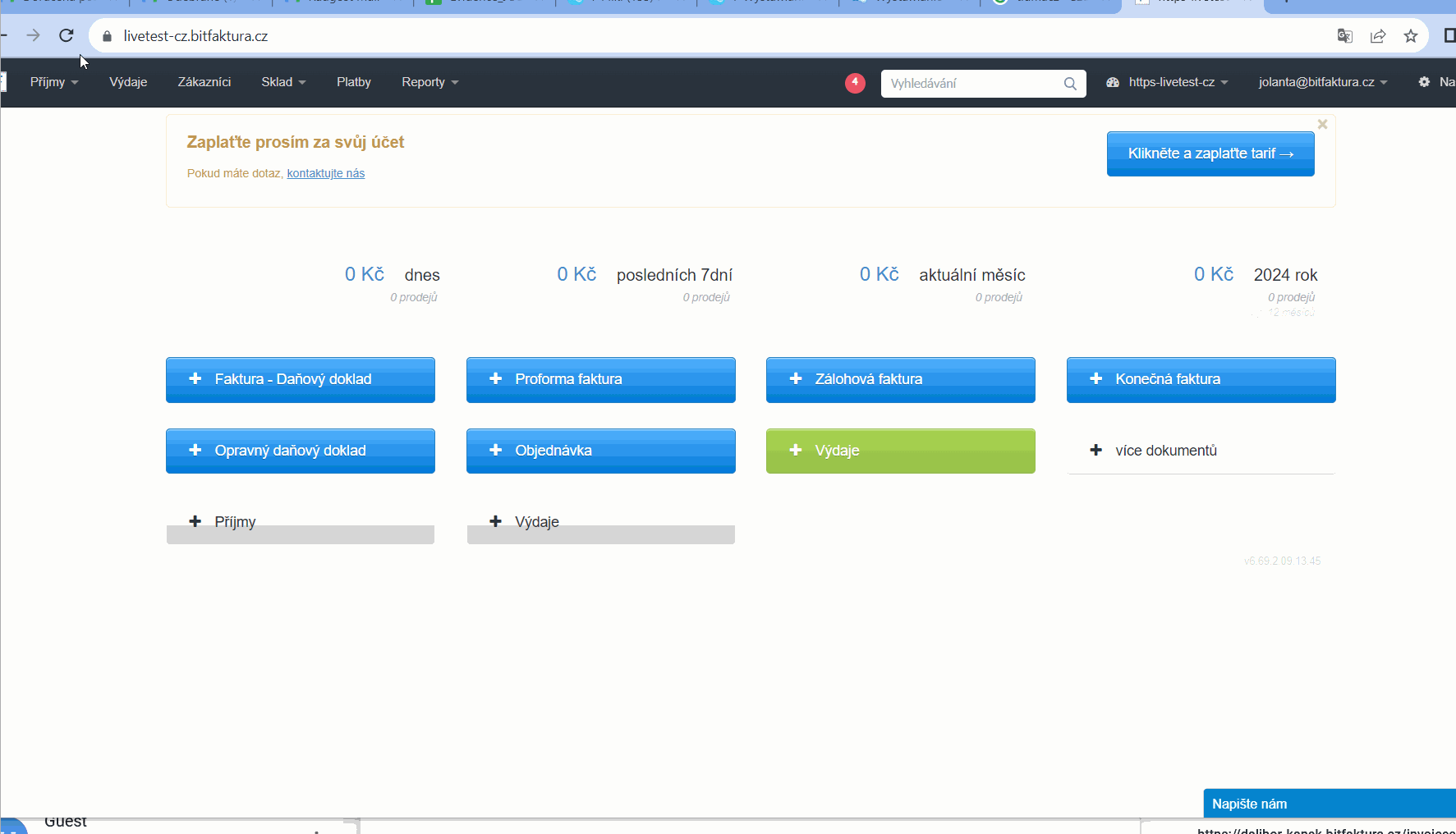Focus the Vyhledávání search field

(x=971, y=84)
